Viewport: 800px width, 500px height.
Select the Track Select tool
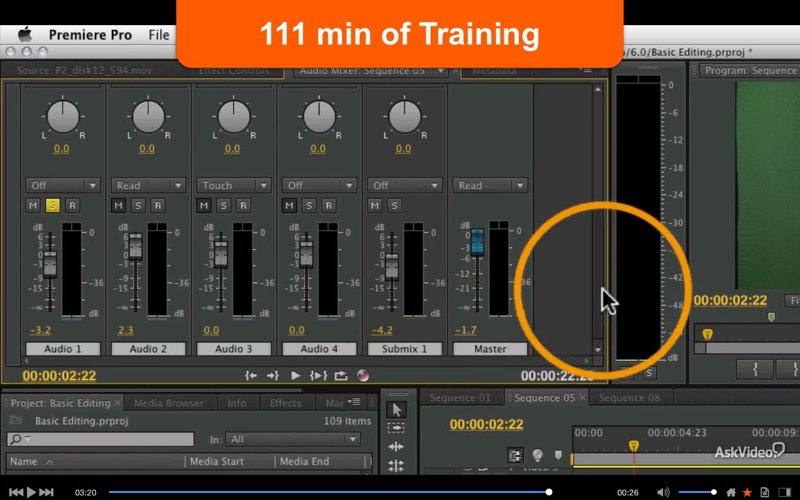coord(396,428)
